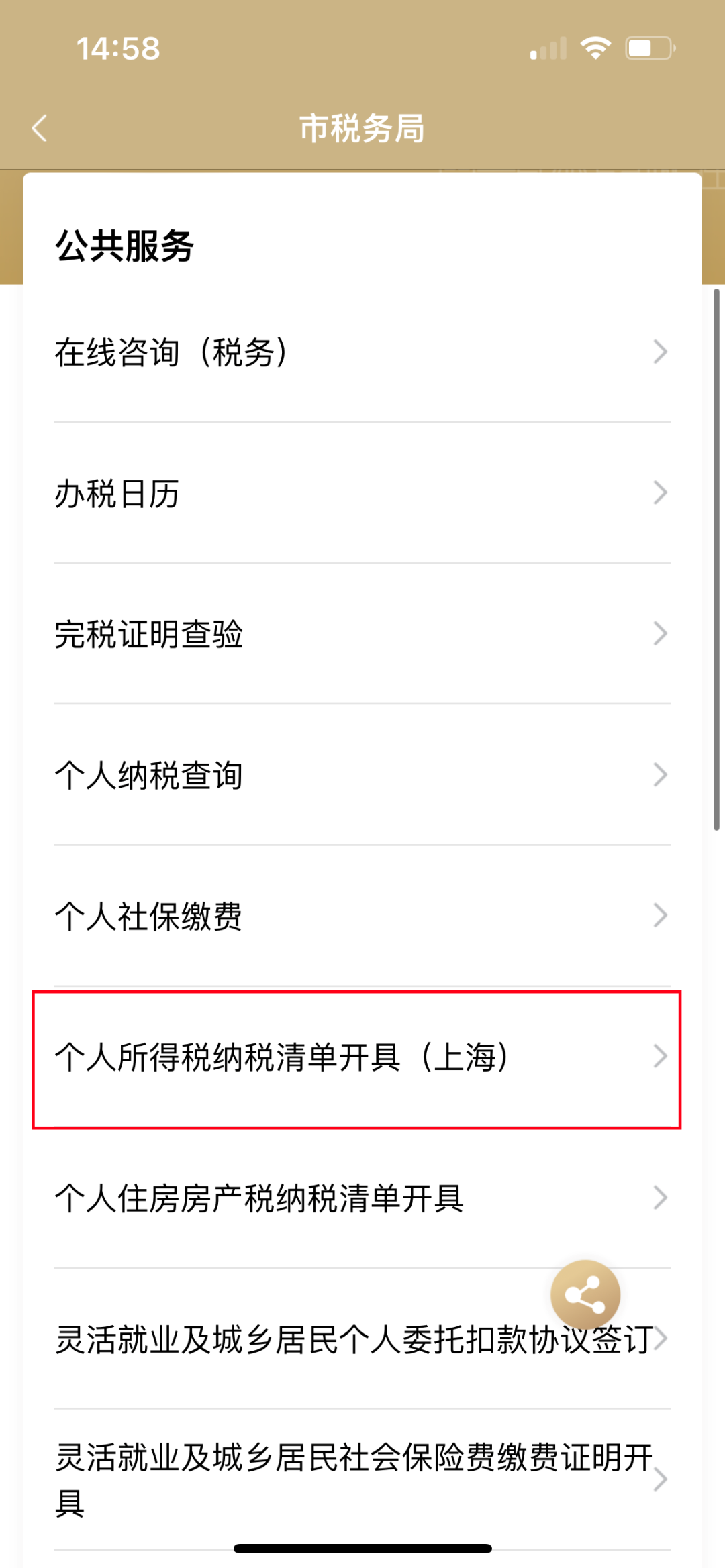
Task: Tap chevron beside 个人纳税查询
Action: coord(661,774)
